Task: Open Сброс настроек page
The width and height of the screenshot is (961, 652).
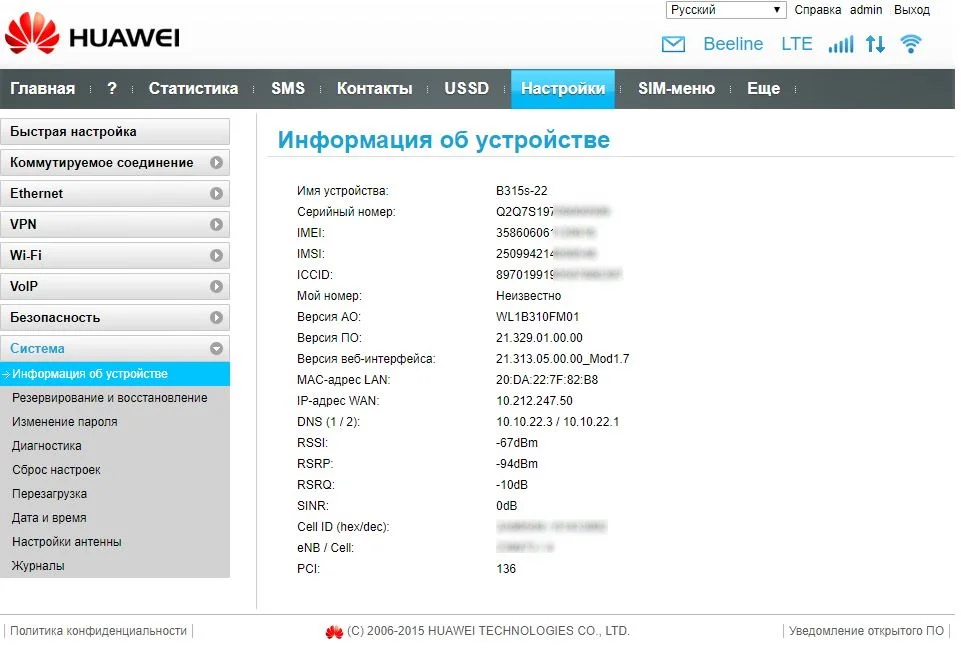Action: click(x=56, y=470)
